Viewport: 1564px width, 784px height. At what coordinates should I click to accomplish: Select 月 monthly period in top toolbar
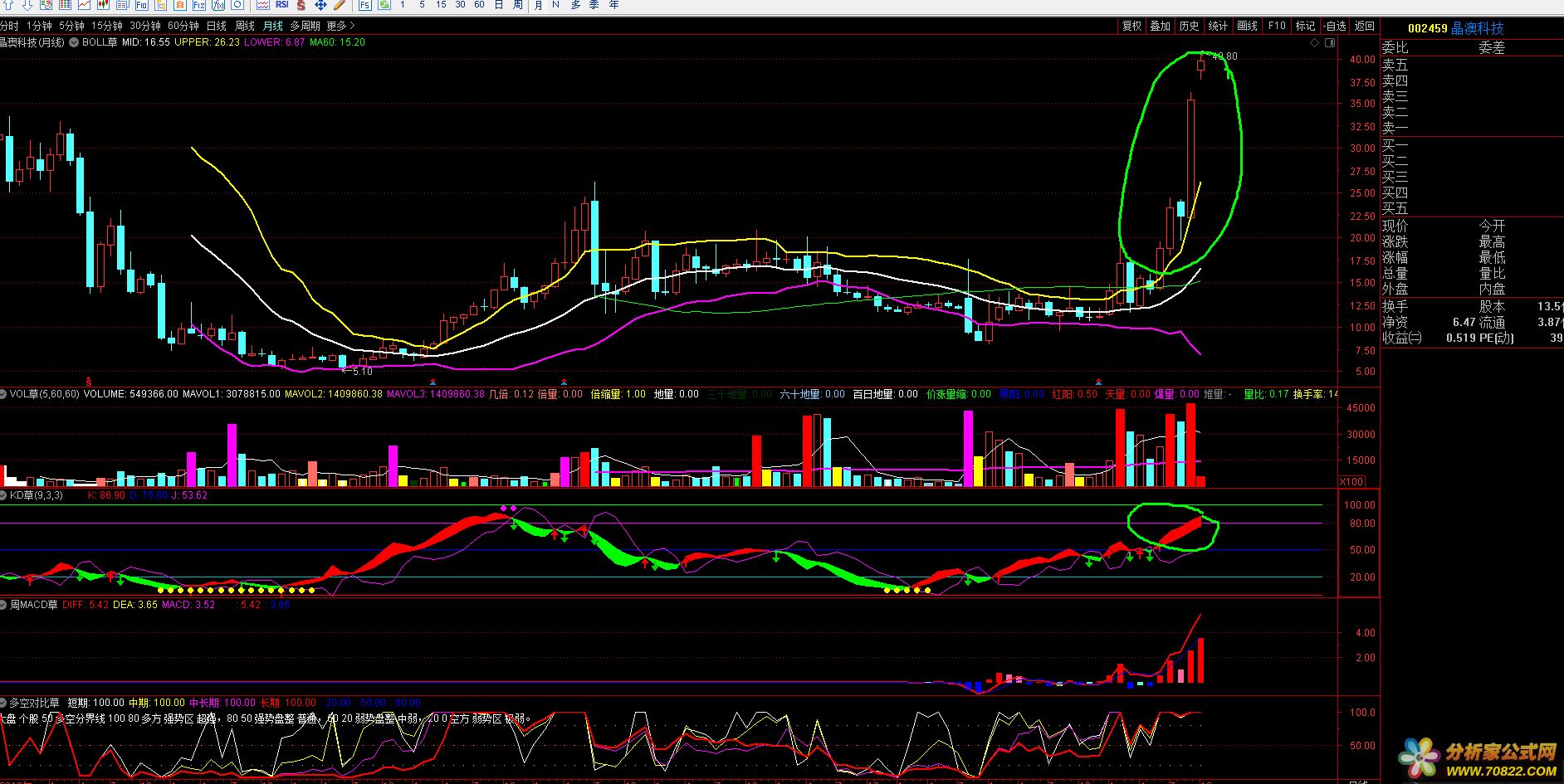tap(538, 5)
